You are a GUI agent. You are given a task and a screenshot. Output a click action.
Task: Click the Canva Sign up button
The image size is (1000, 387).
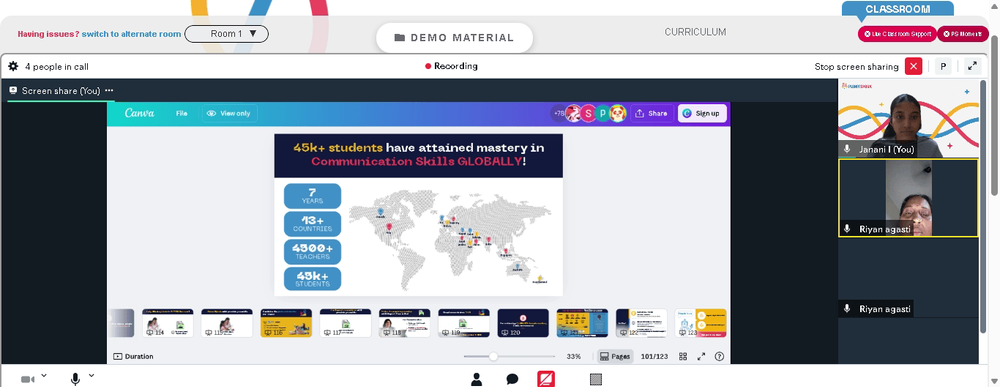[x=702, y=113]
